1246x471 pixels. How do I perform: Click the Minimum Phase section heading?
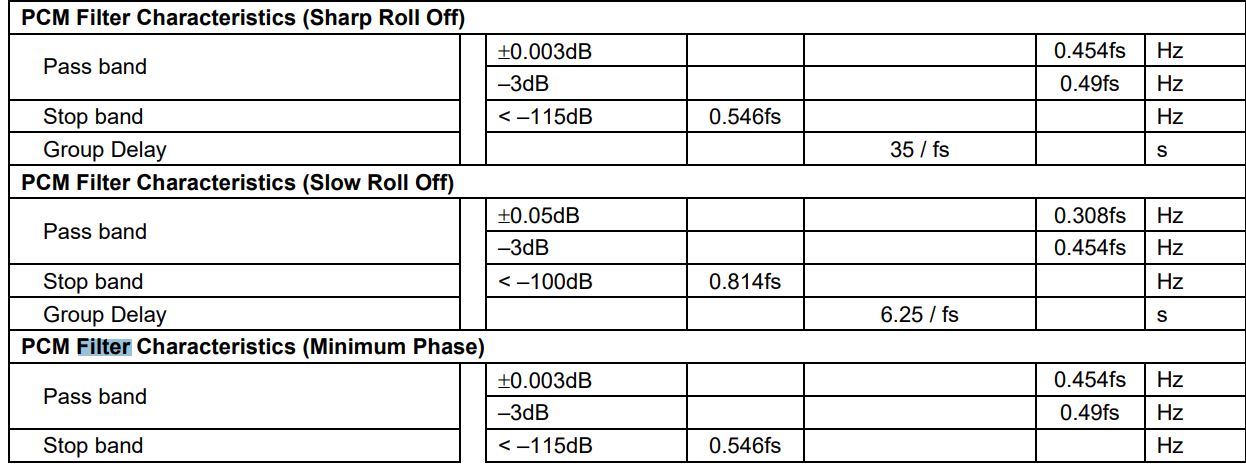(252, 348)
